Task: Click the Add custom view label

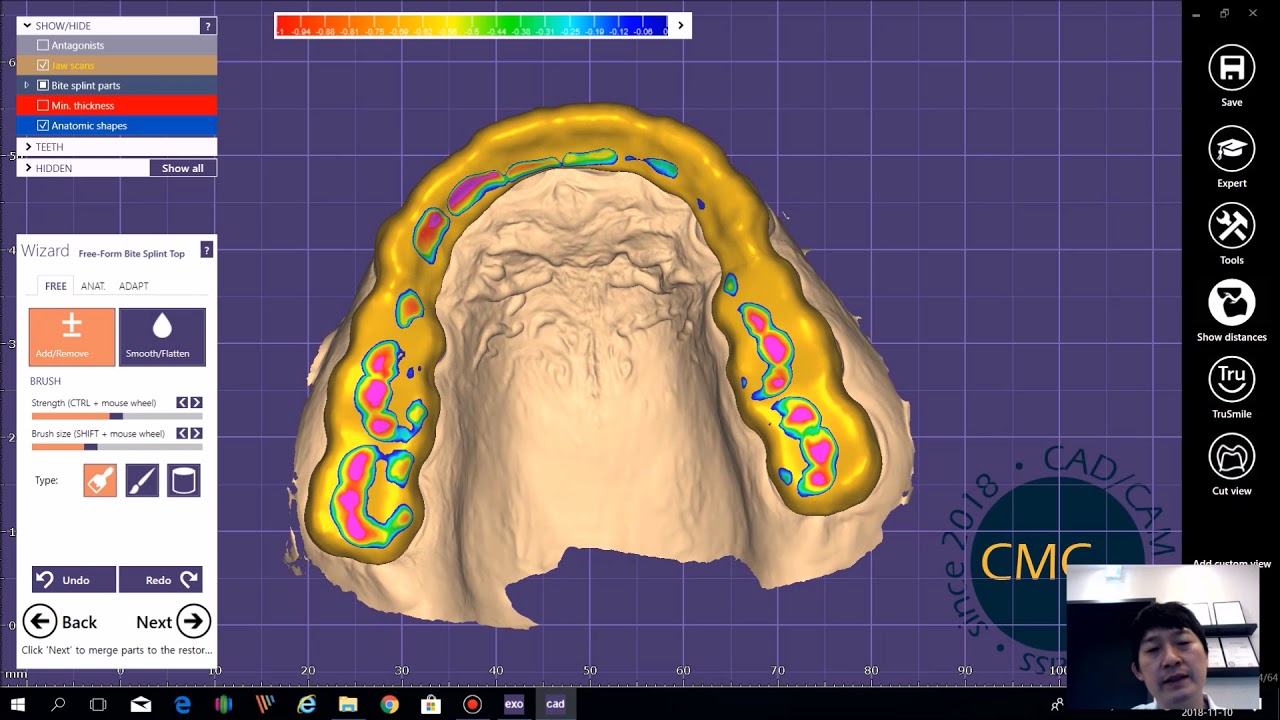Action: tap(1231, 564)
